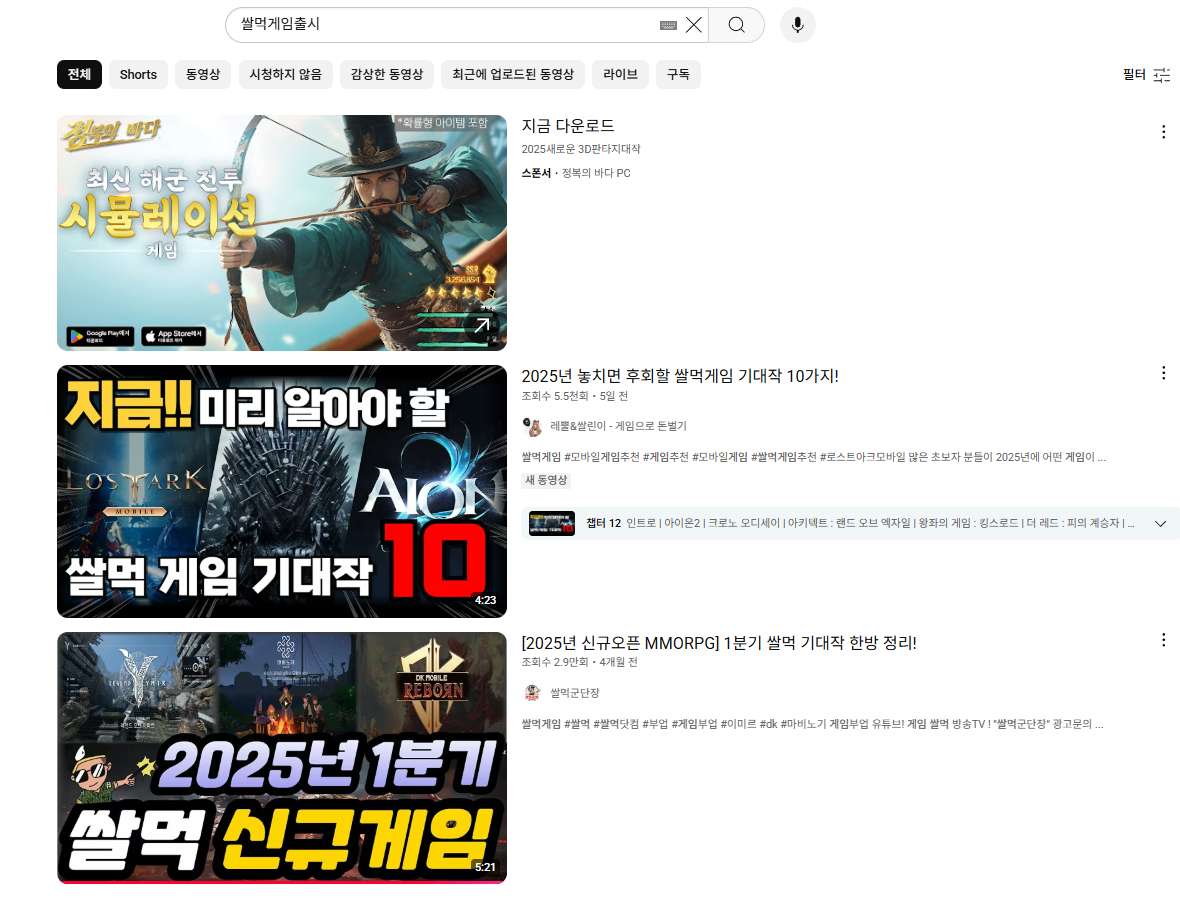1180x899 pixels.
Task: Open the 정복의 바다 ad thumbnail
Action: coord(281,232)
